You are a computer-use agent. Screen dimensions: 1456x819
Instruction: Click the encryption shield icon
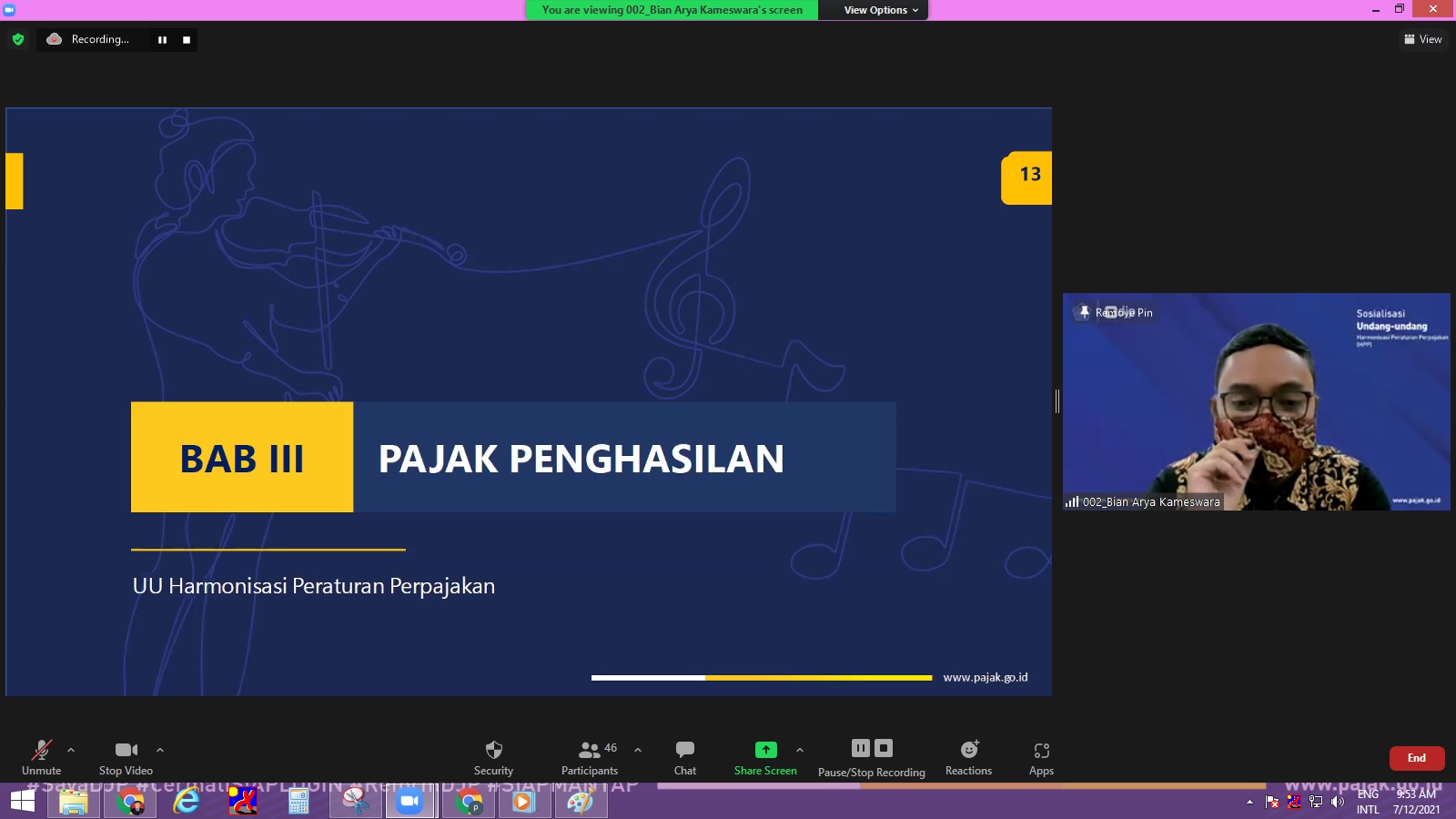(18, 39)
